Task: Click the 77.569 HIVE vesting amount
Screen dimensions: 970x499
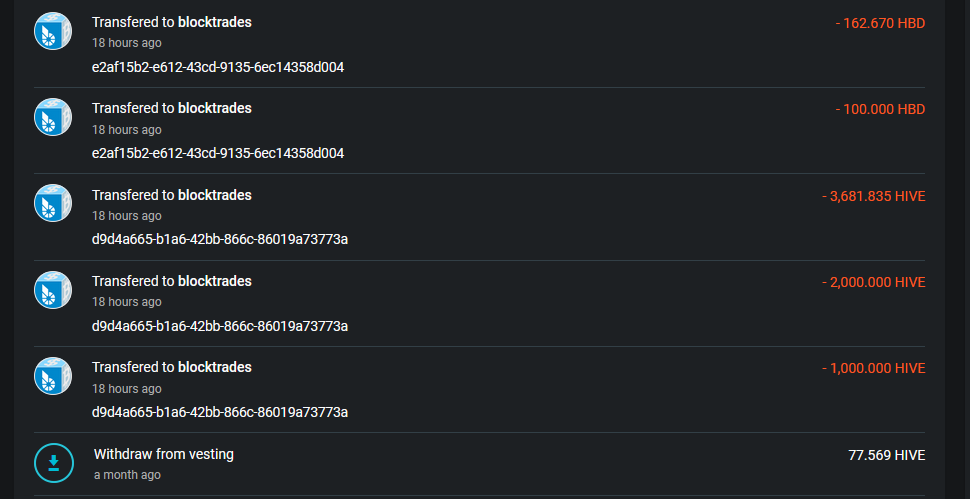Action: tap(886, 456)
